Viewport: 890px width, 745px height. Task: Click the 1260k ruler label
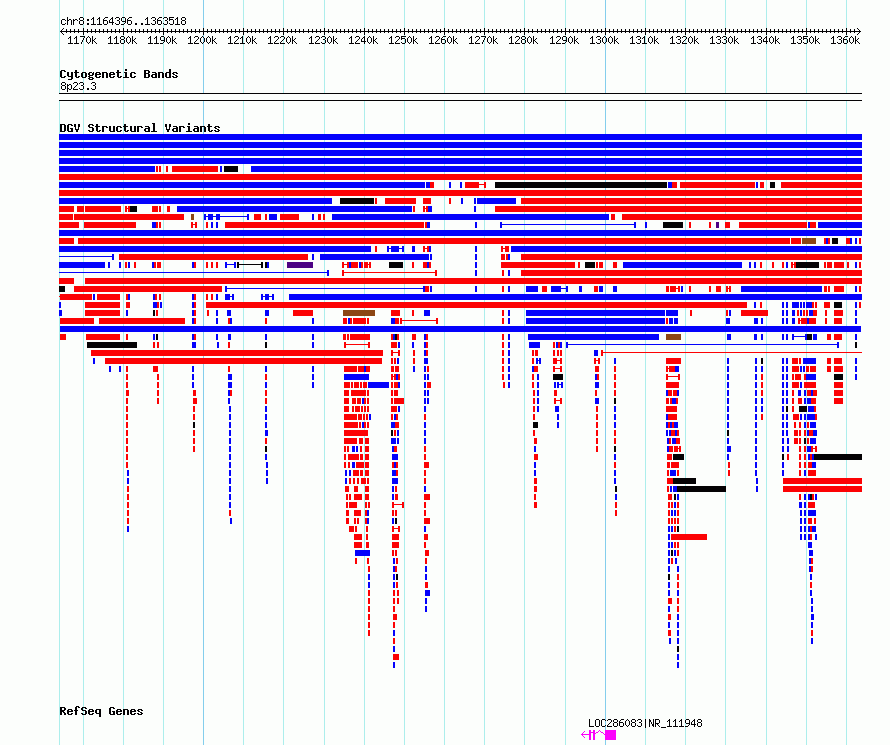443,40
